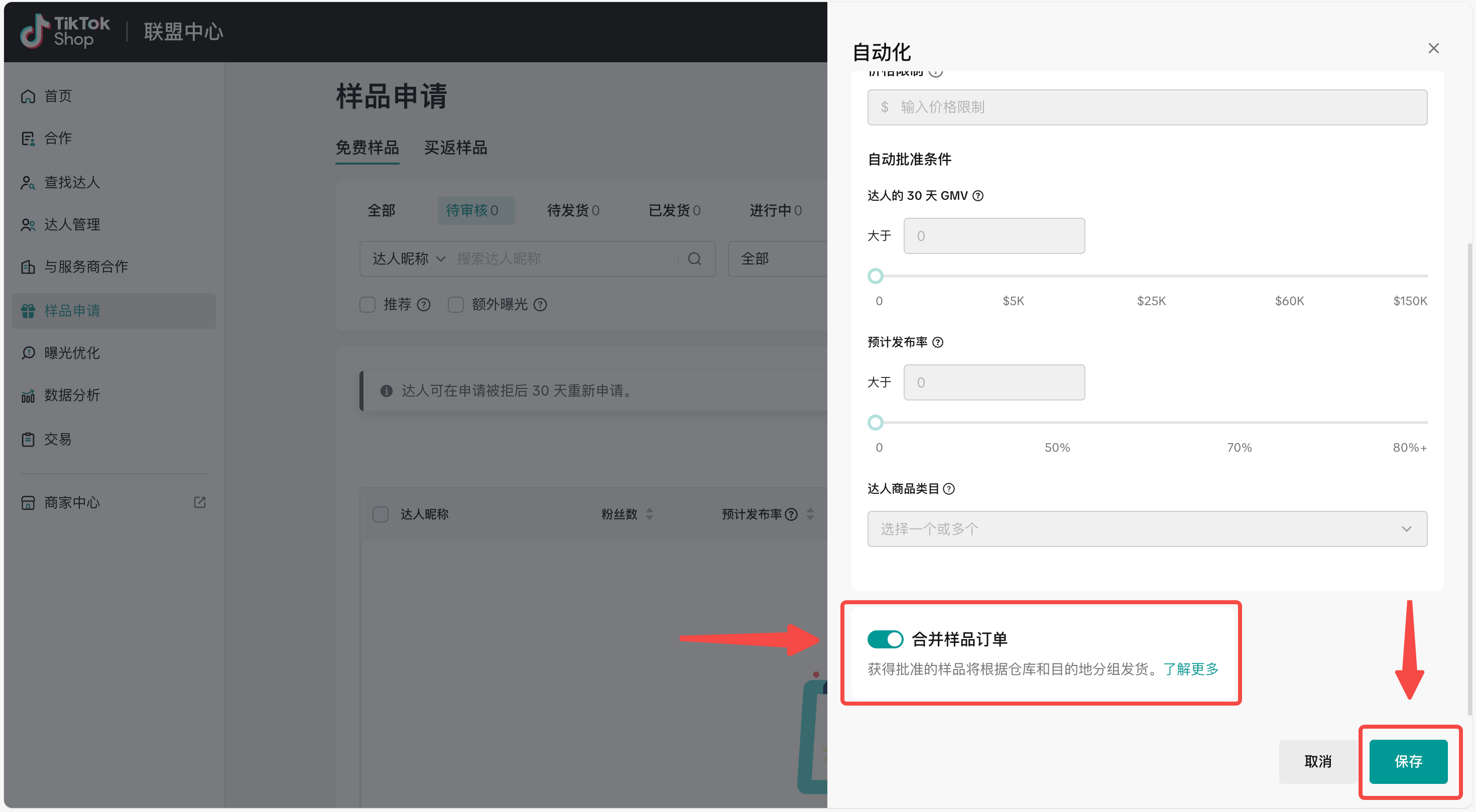Check the 推荐 checkbox
The width and height of the screenshot is (1476, 812).
(367, 305)
